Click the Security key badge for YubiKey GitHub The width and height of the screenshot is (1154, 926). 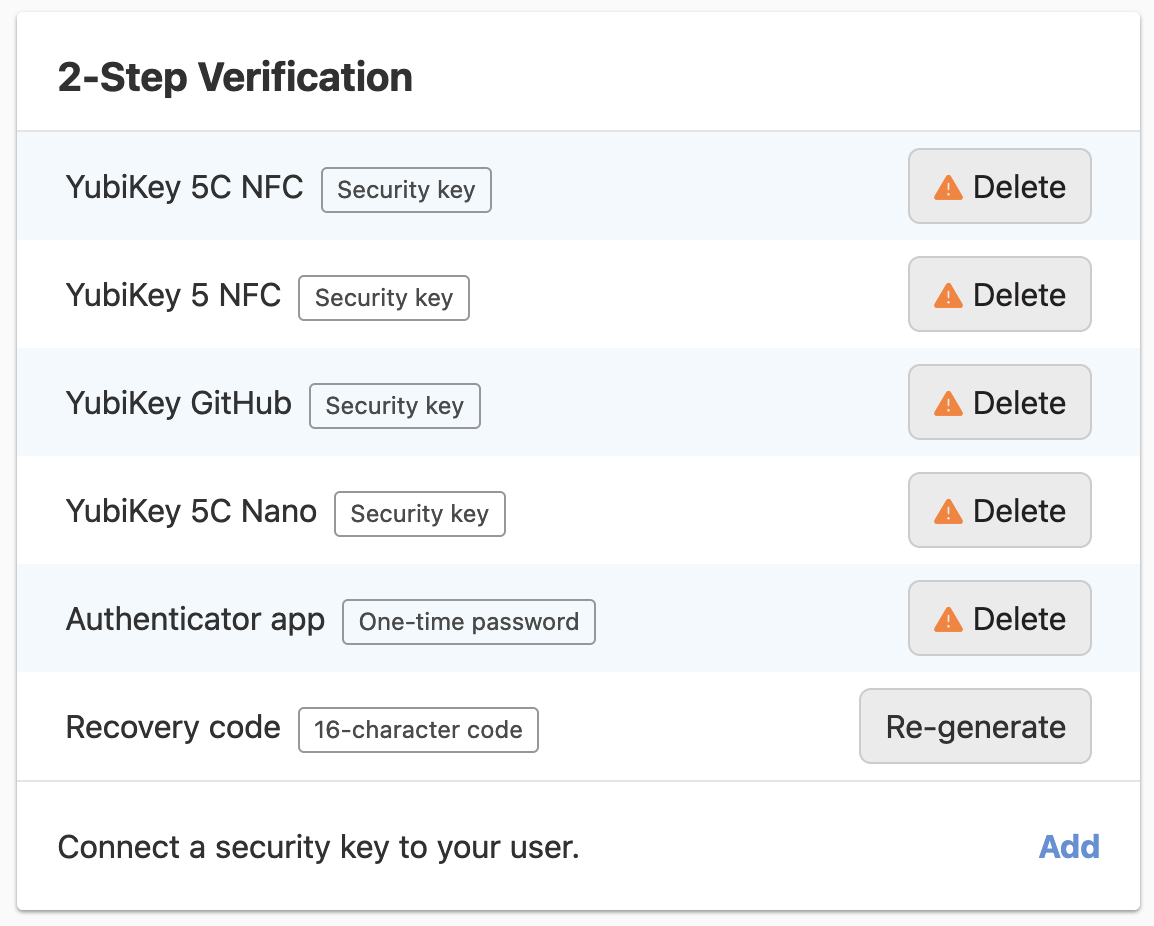coord(395,406)
